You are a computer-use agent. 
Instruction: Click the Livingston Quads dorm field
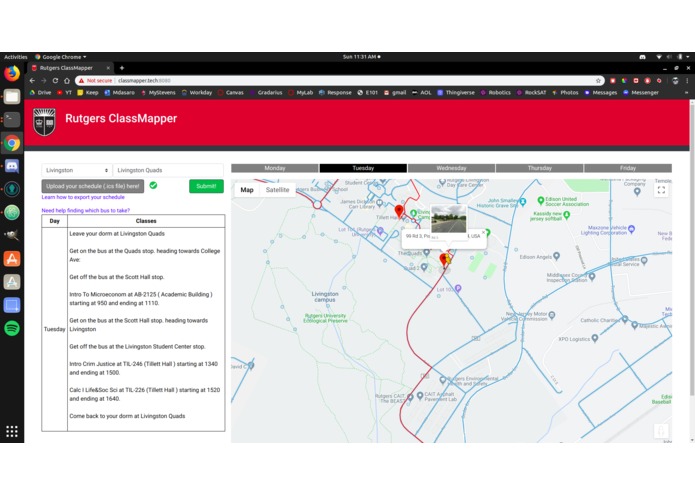[x=168, y=170]
